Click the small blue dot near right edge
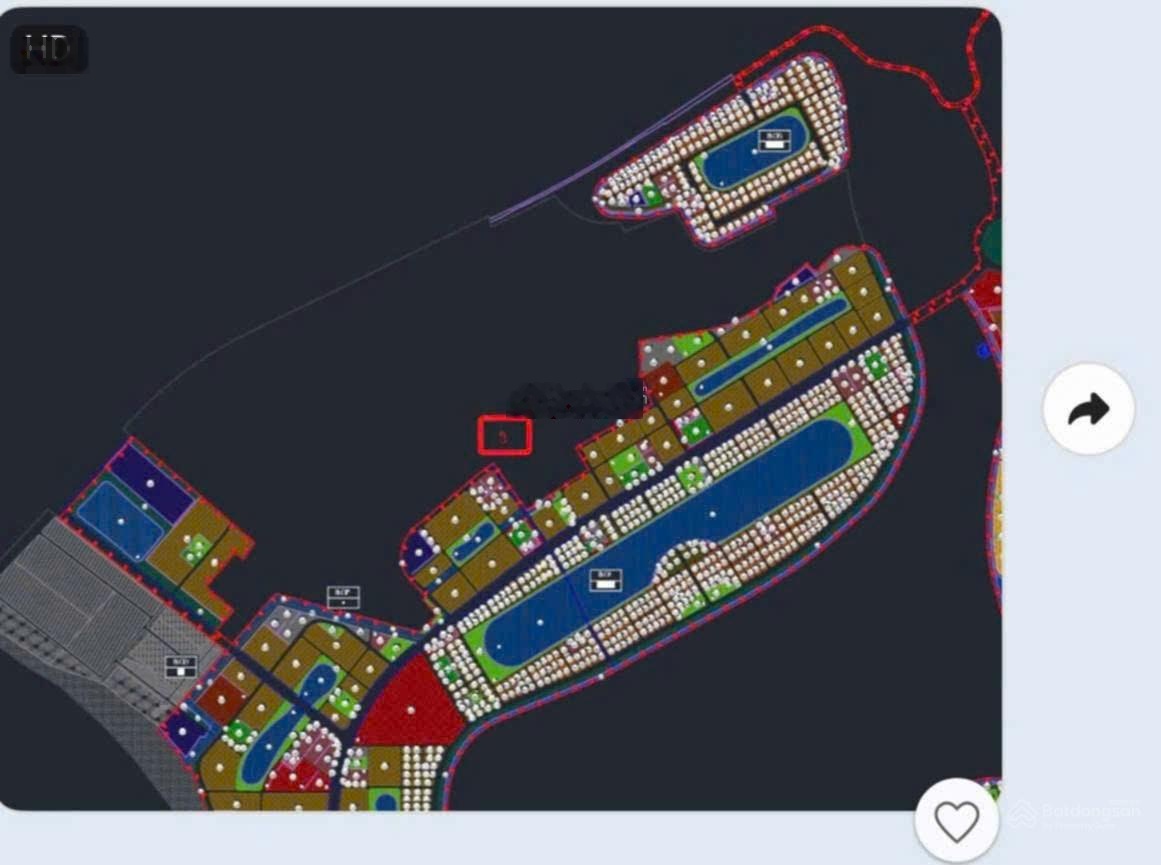 click(x=983, y=351)
